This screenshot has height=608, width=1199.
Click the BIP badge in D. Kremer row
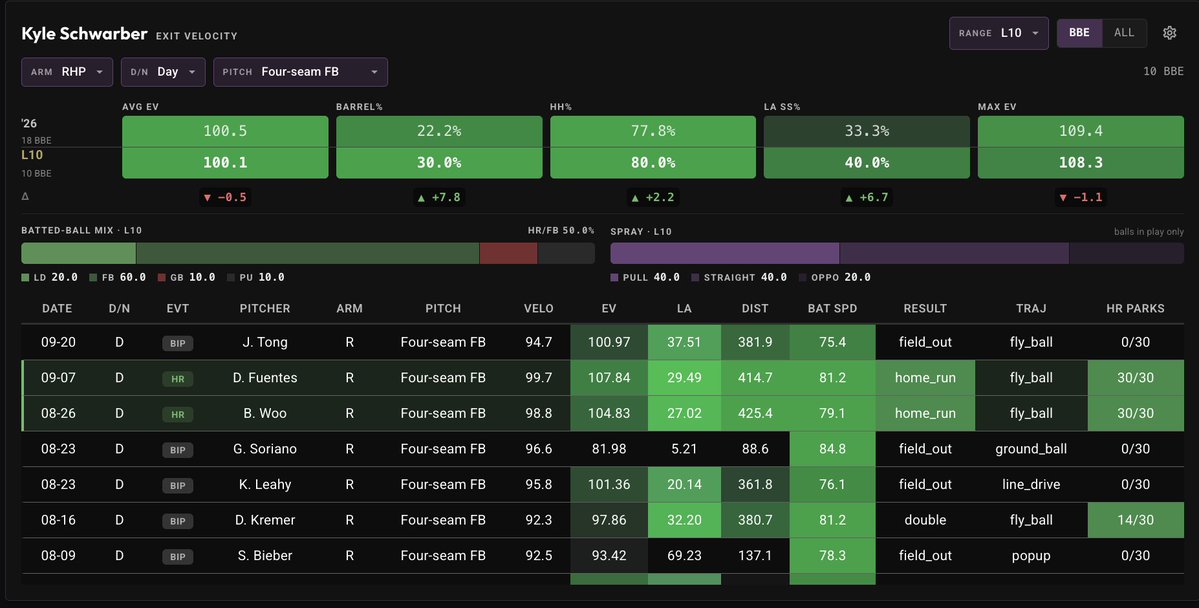(177, 521)
